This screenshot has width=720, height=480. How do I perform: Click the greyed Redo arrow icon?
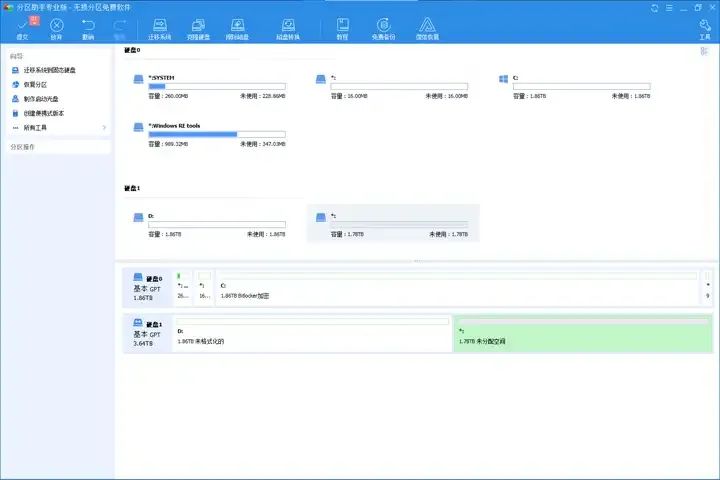pos(119,27)
